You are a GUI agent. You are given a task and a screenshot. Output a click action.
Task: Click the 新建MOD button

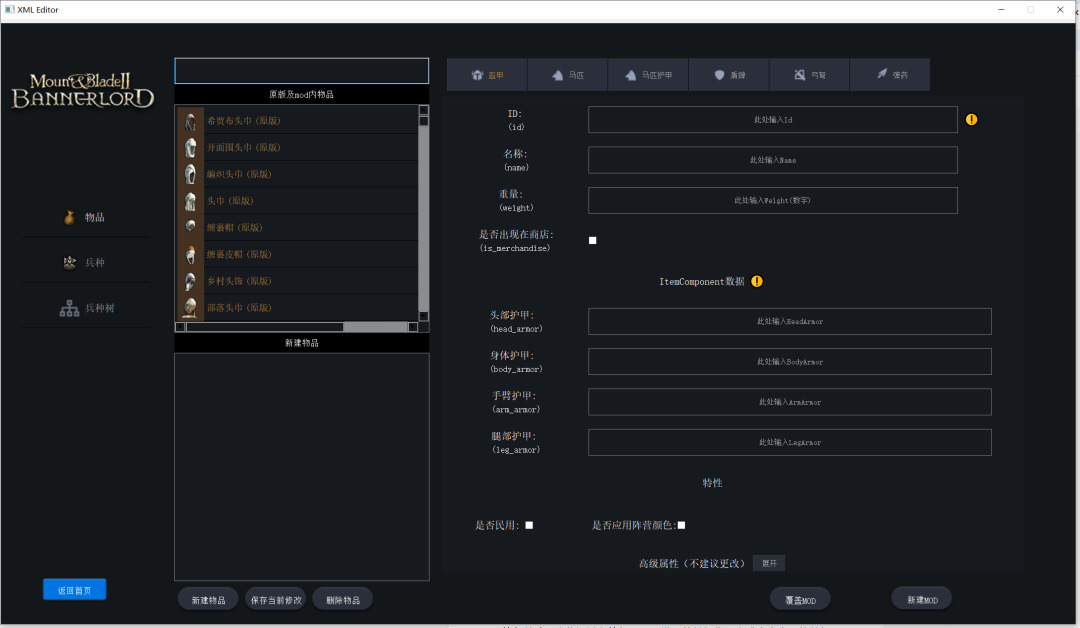[x=921, y=599]
